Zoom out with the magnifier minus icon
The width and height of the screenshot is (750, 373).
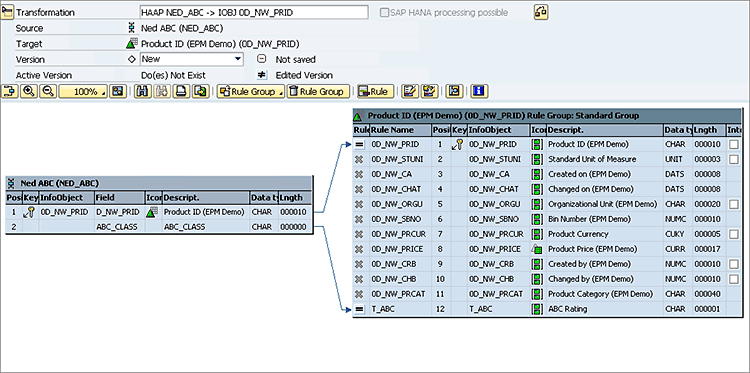(x=48, y=91)
